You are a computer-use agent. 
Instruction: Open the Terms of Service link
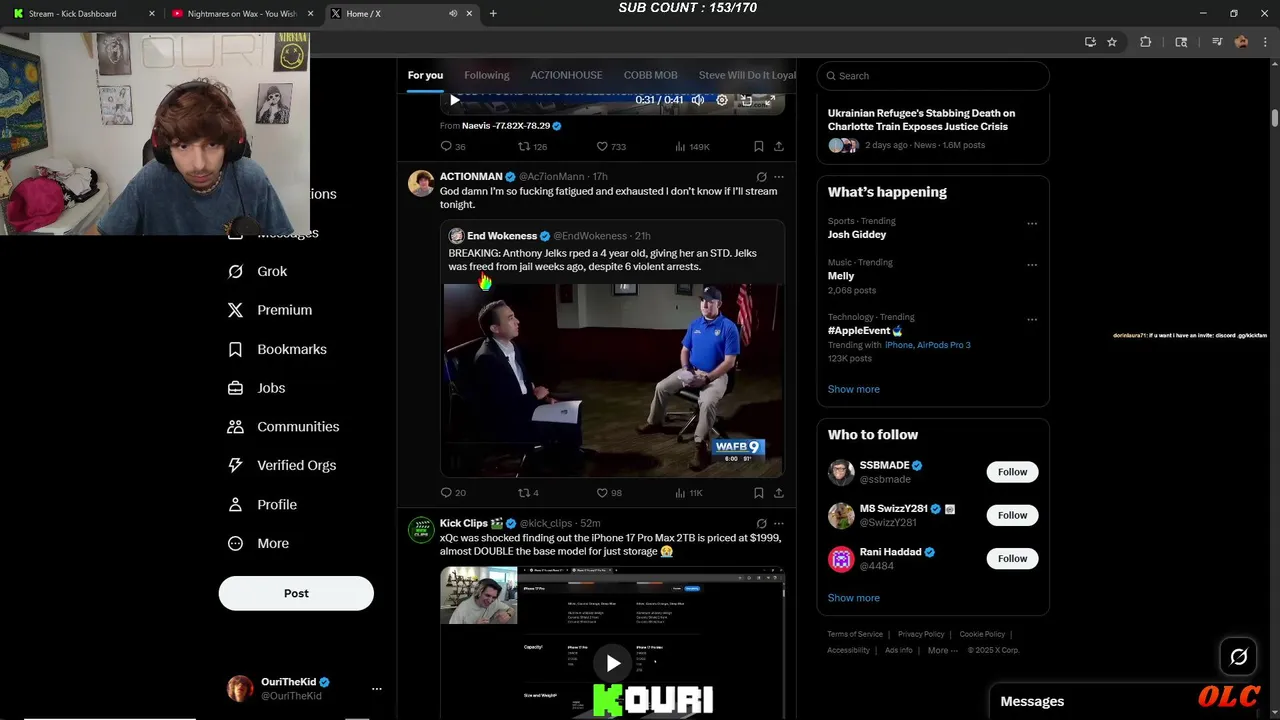pyautogui.click(x=855, y=634)
